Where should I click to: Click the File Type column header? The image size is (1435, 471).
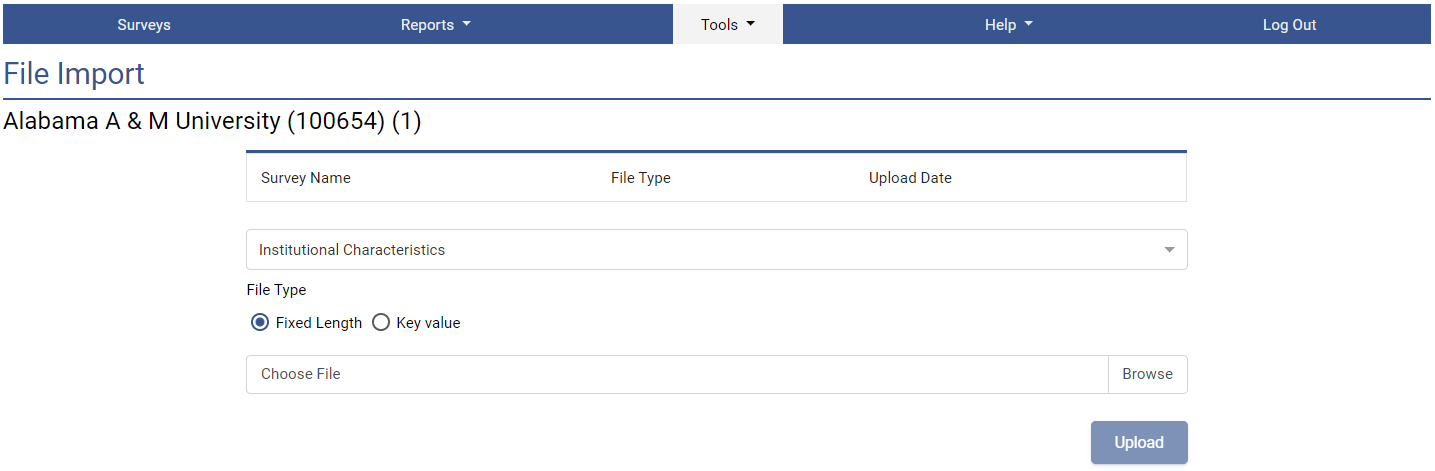point(641,178)
